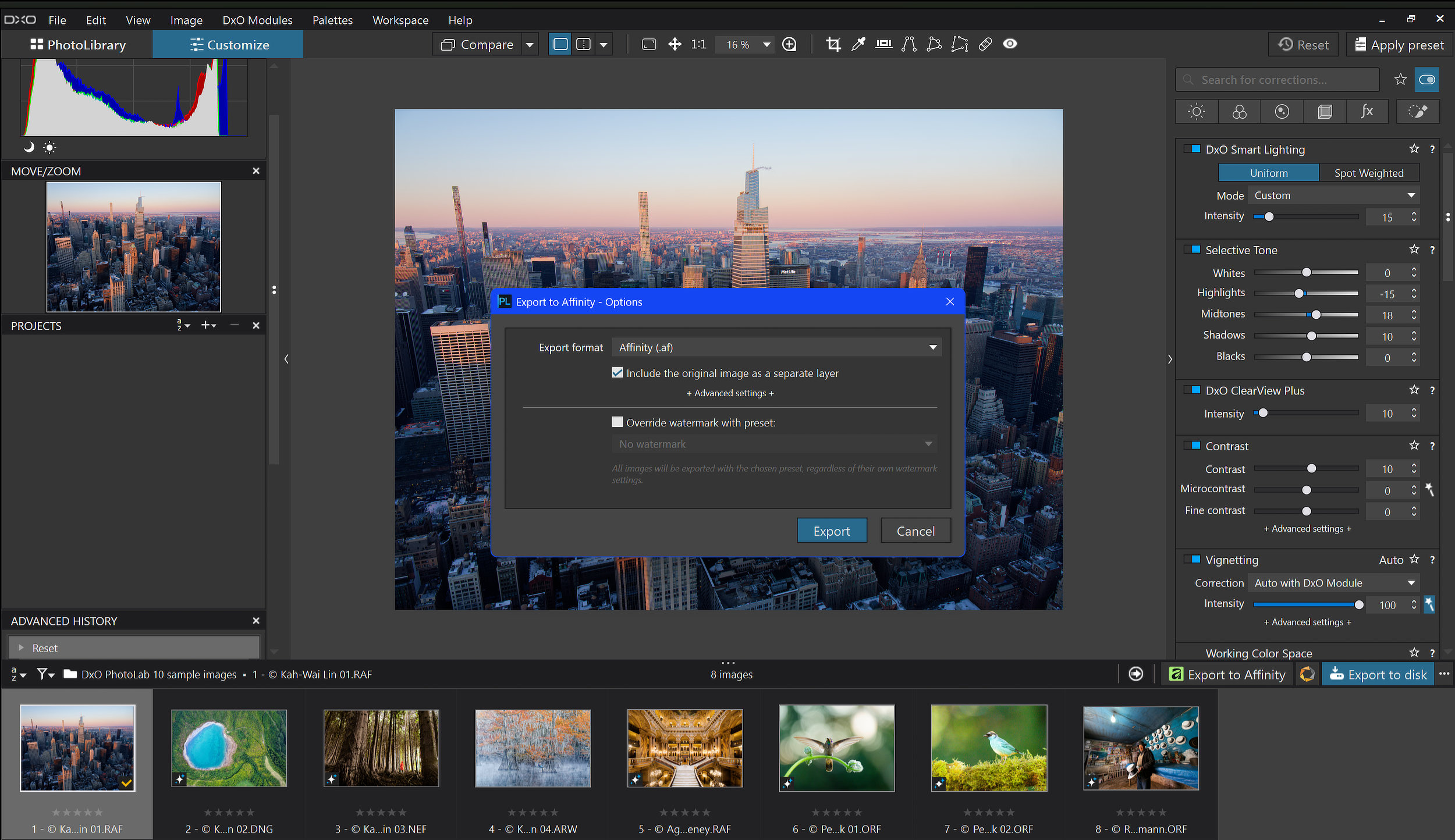The height and width of the screenshot is (840, 1455).
Task: Show shadow clipping moon icon
Action: pos(29,147)
